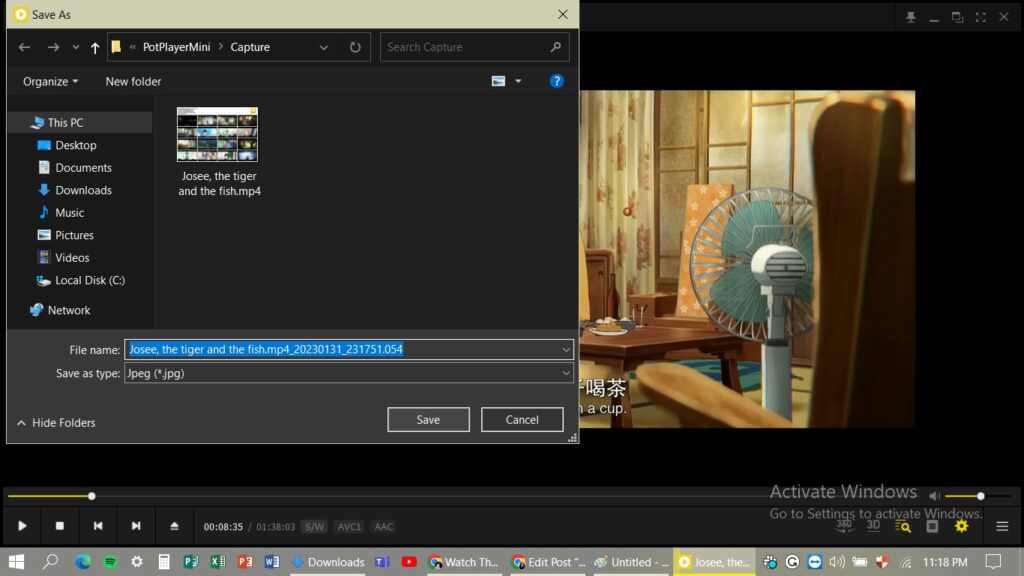
Task: Open Pictures folder in sidebar
Action: coord(74,235)
